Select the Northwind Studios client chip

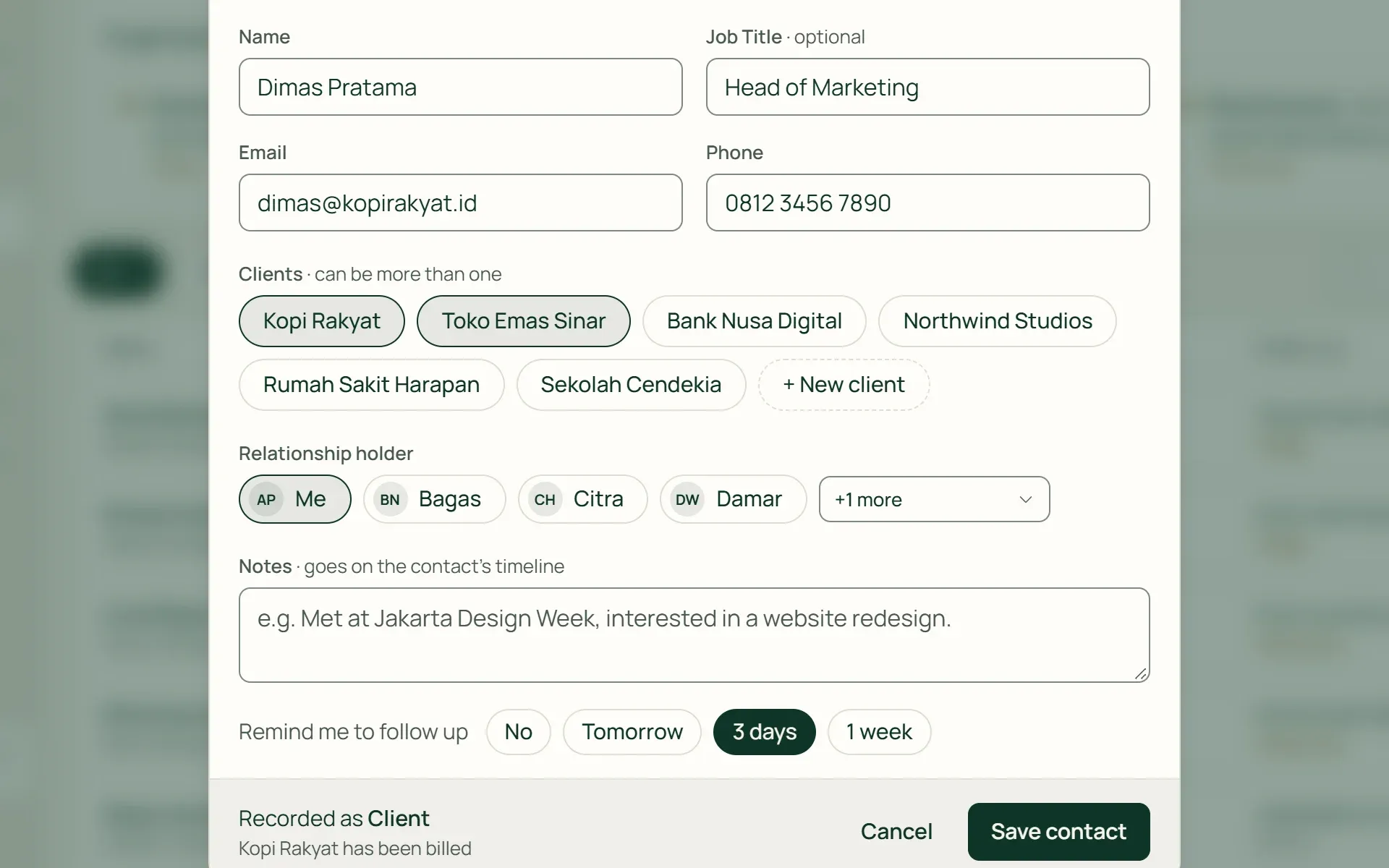[x=997, y=321]
